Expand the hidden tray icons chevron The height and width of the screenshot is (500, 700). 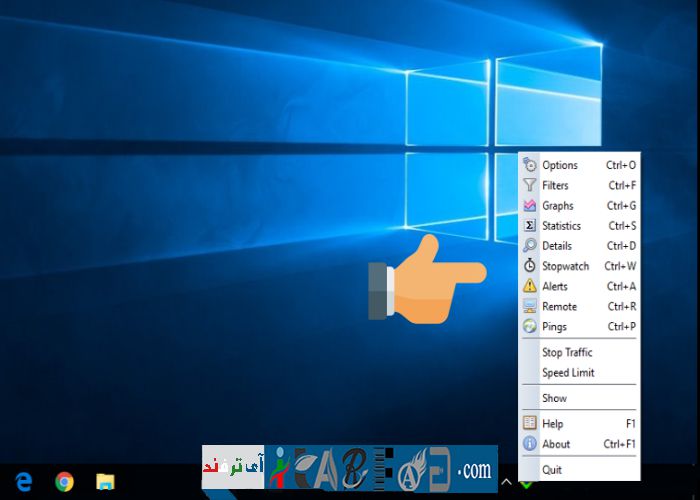pos(506,482)
